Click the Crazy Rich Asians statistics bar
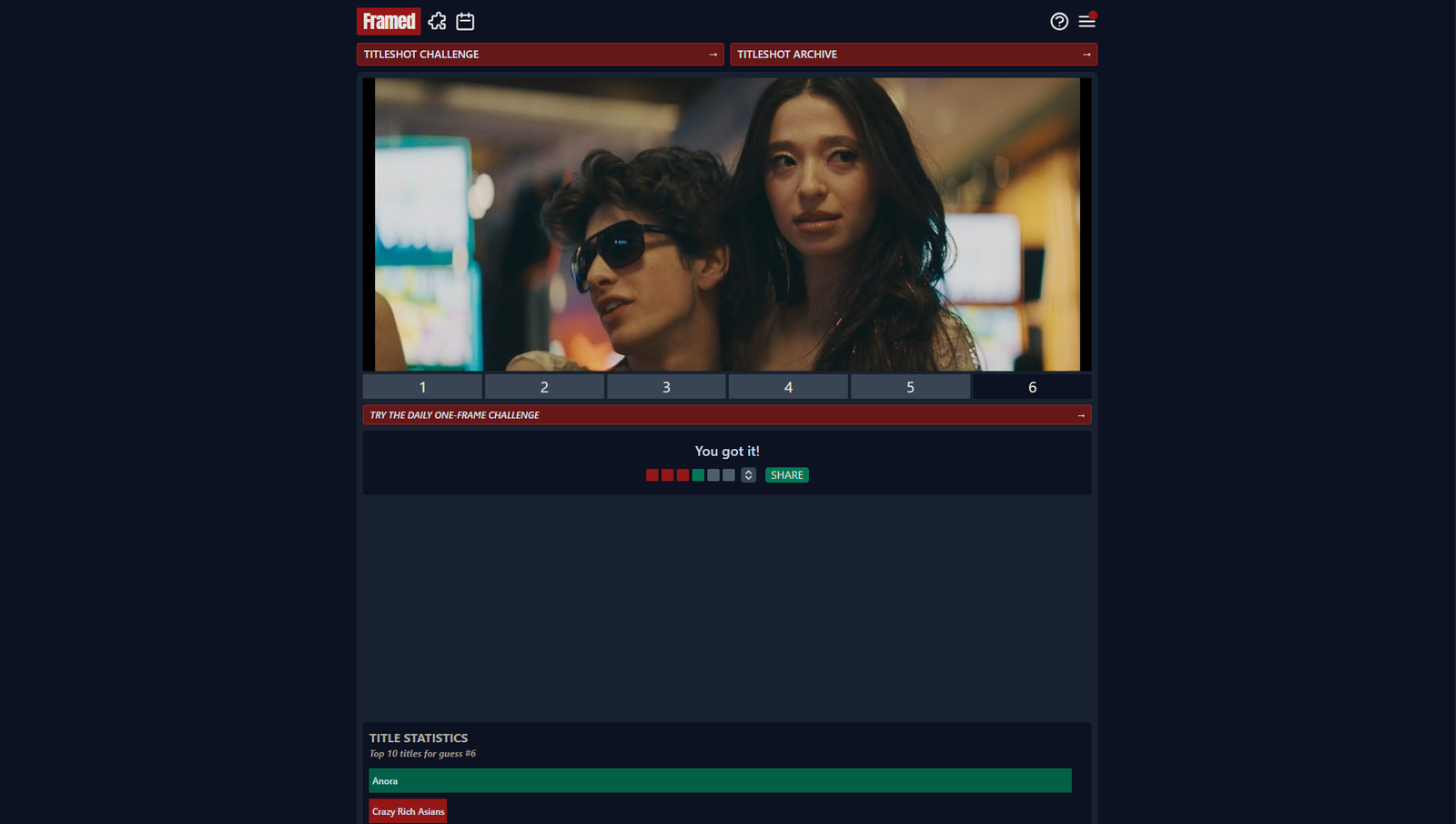 (x=408, y=811)
